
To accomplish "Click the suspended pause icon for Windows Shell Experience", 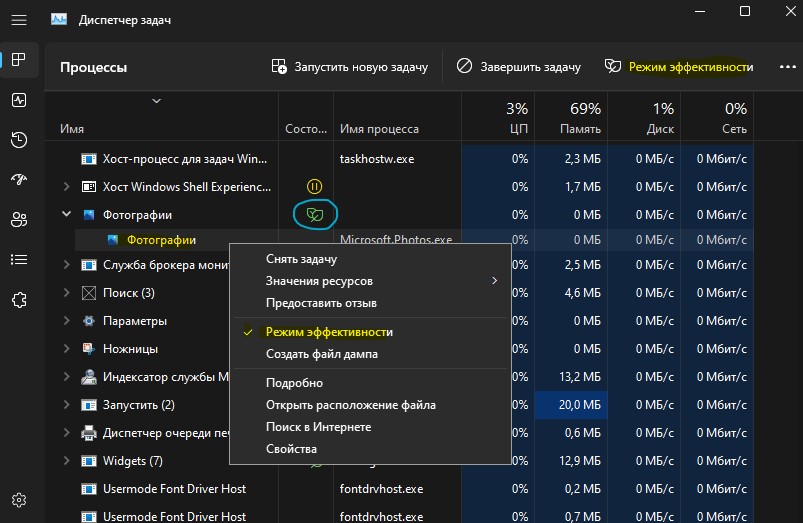I will tap(314, 186).
